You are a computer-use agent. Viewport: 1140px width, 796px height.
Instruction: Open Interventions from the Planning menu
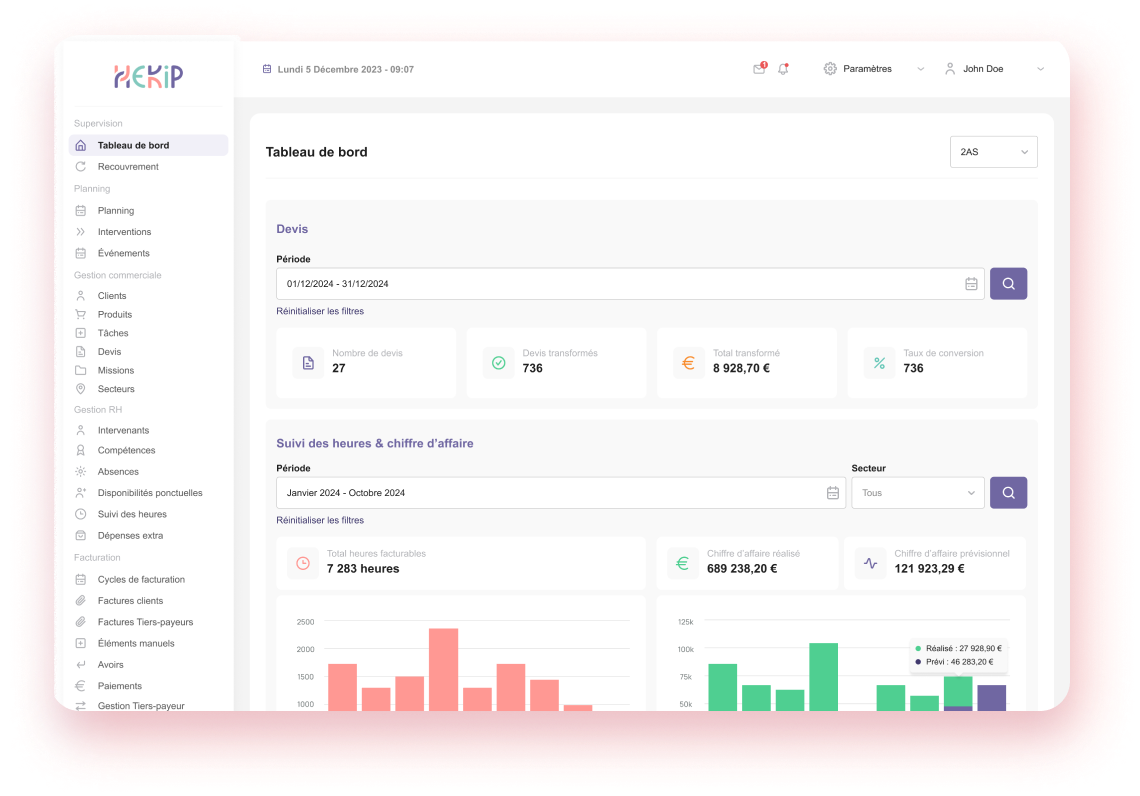(x=124, y=232)
